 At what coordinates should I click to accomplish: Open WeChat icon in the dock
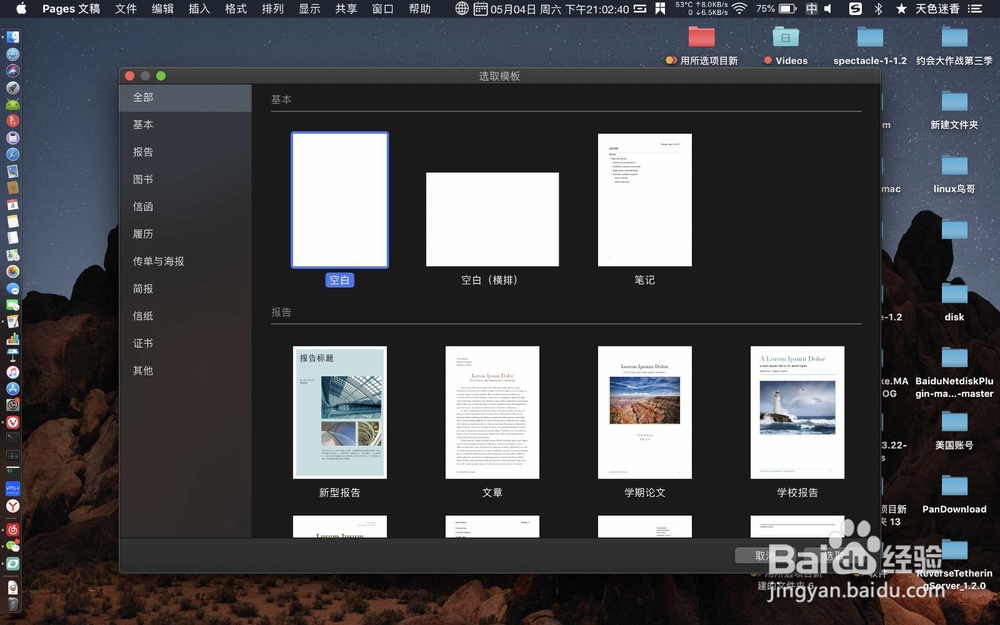point(13,547)
